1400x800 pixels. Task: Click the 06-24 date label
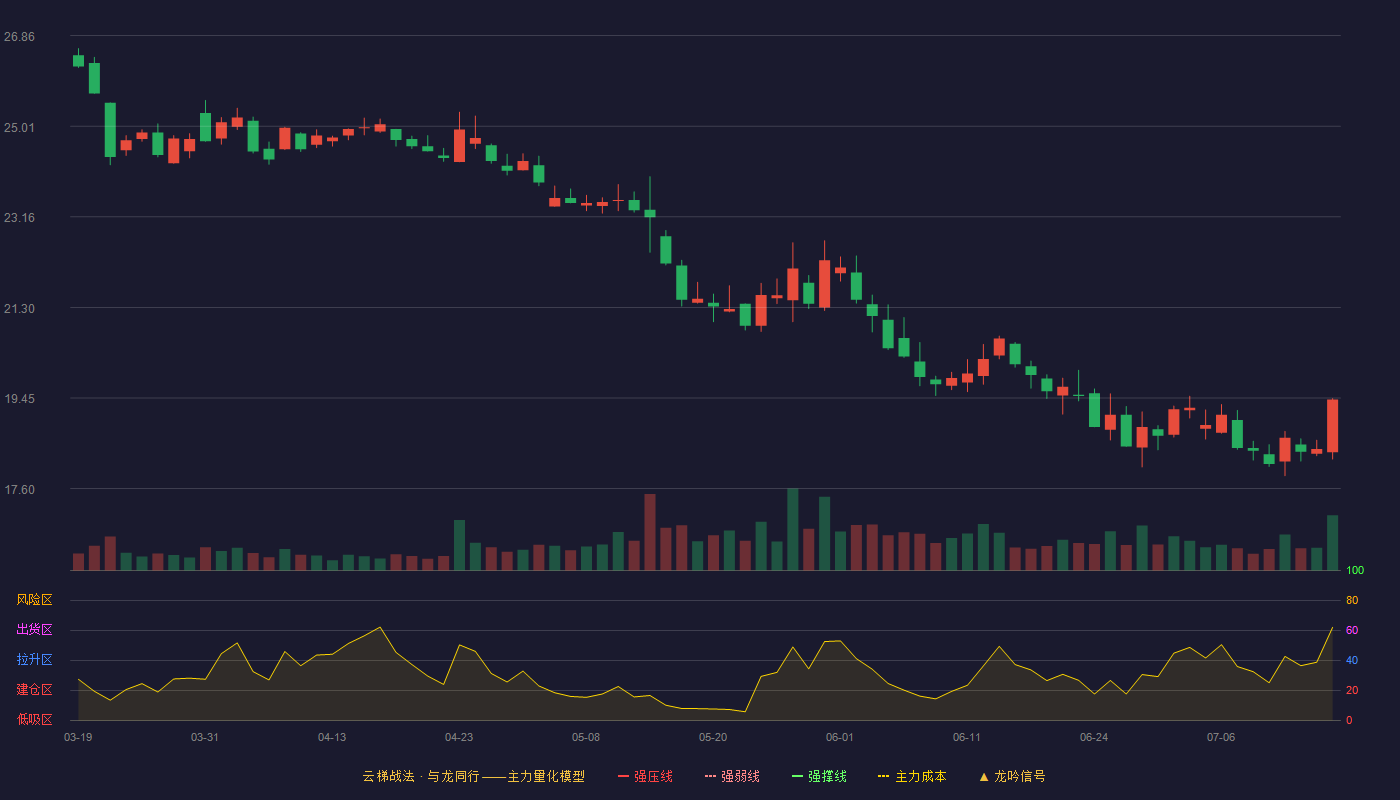click(1094, 737)
